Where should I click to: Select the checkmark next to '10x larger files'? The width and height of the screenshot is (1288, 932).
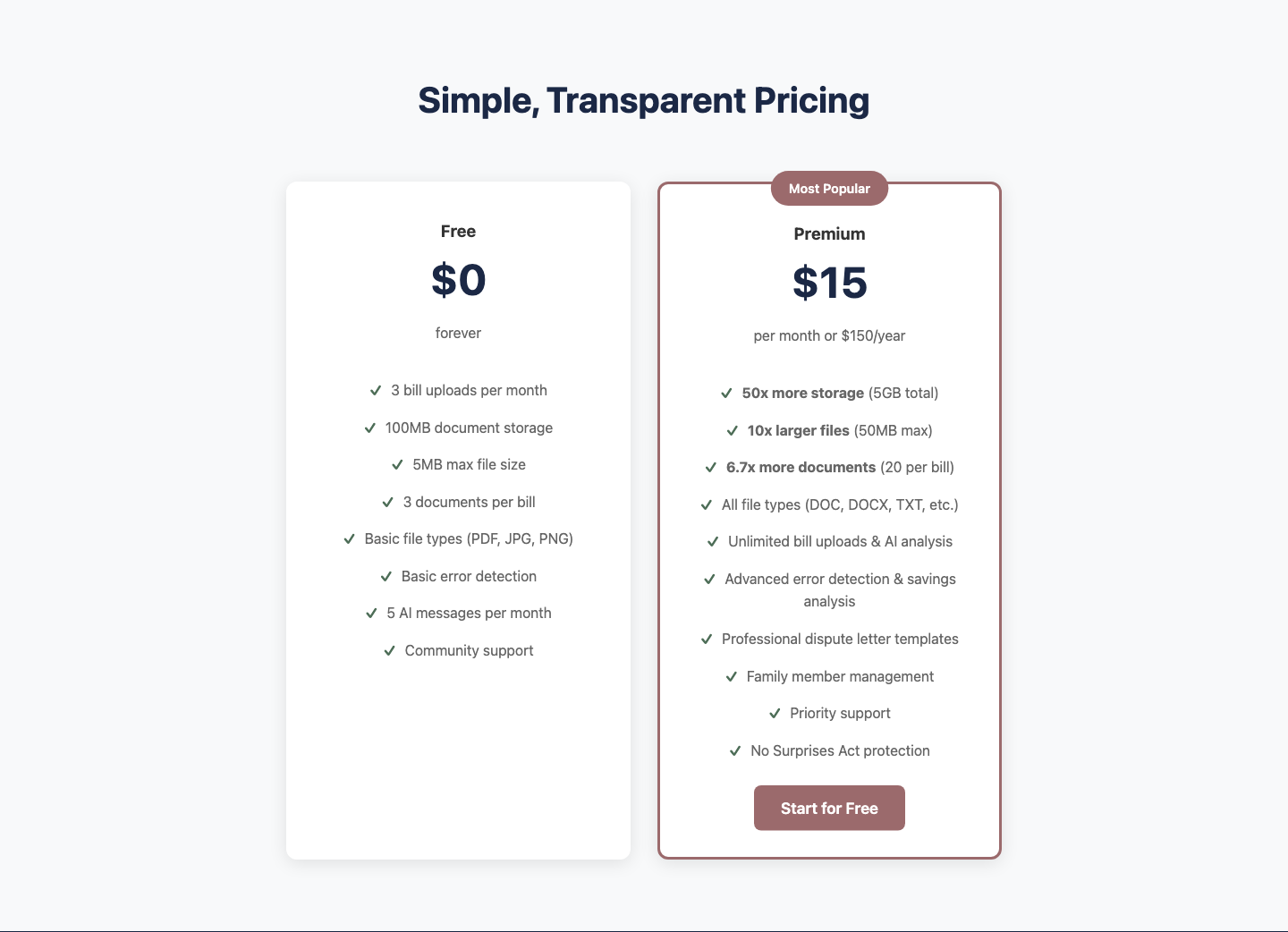coord(732,430)
